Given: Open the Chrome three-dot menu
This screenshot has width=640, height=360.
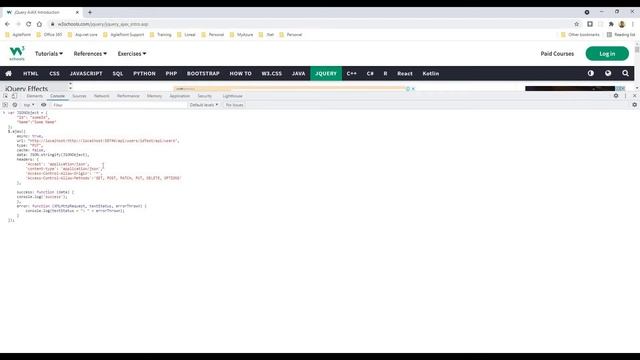Looking at the screenshot, I should coord(633,24).
